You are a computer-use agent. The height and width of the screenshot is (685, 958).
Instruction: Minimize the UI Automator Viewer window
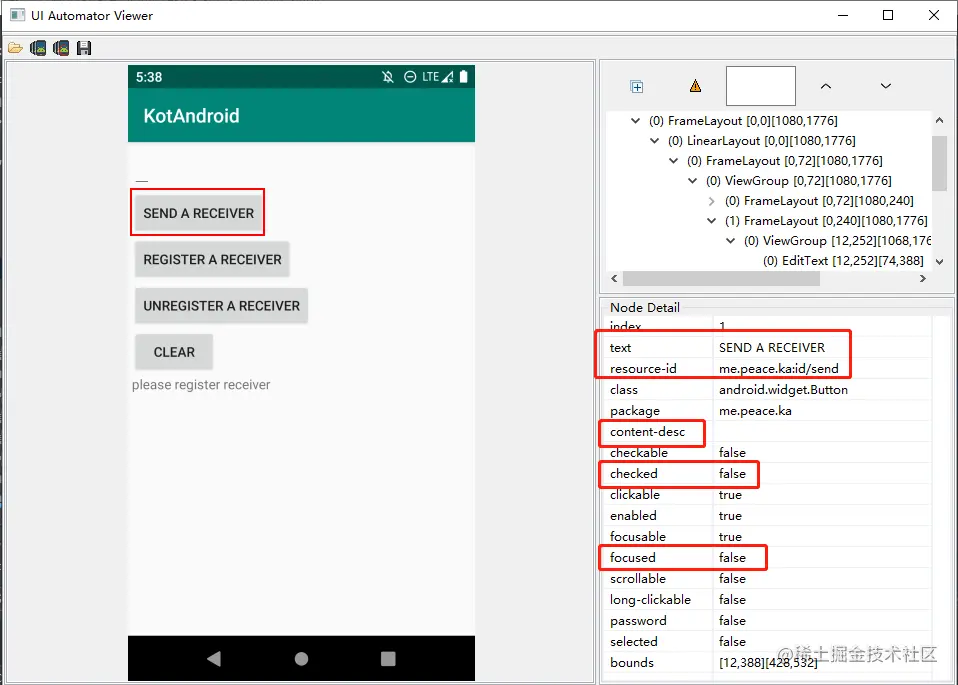tap(843, 15)
